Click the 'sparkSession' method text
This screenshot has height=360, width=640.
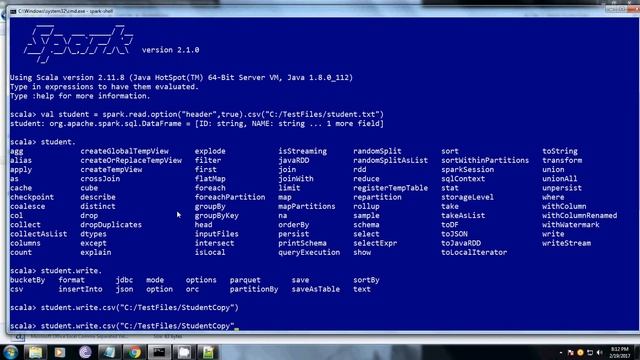(467, 170)
